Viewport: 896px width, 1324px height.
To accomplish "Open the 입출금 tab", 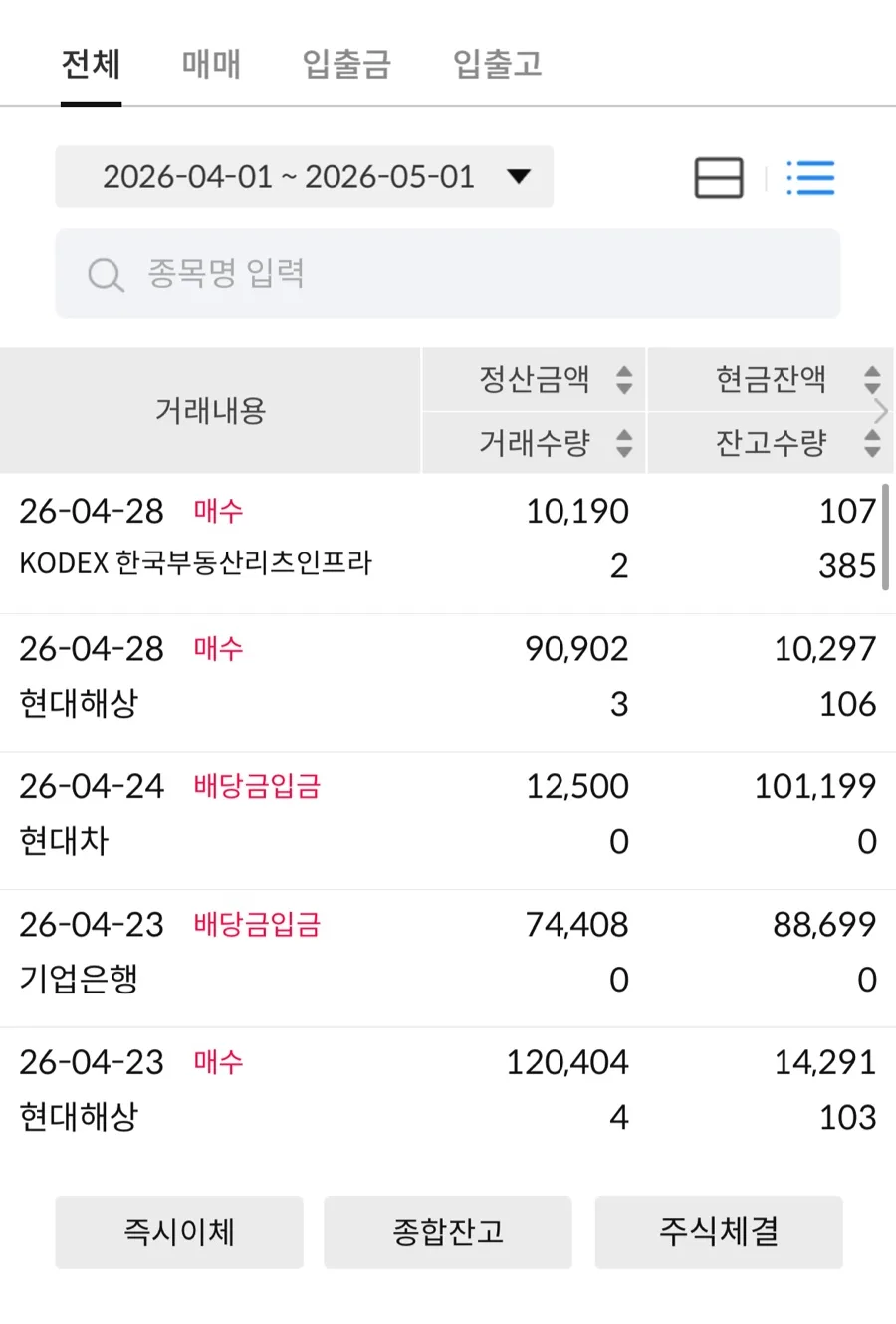I will [x=346, y=64].
